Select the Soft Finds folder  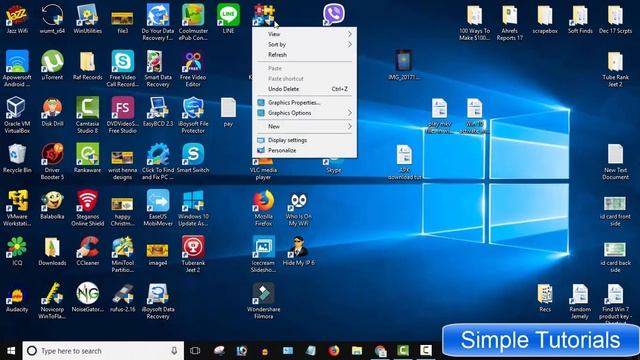point(580,18)
